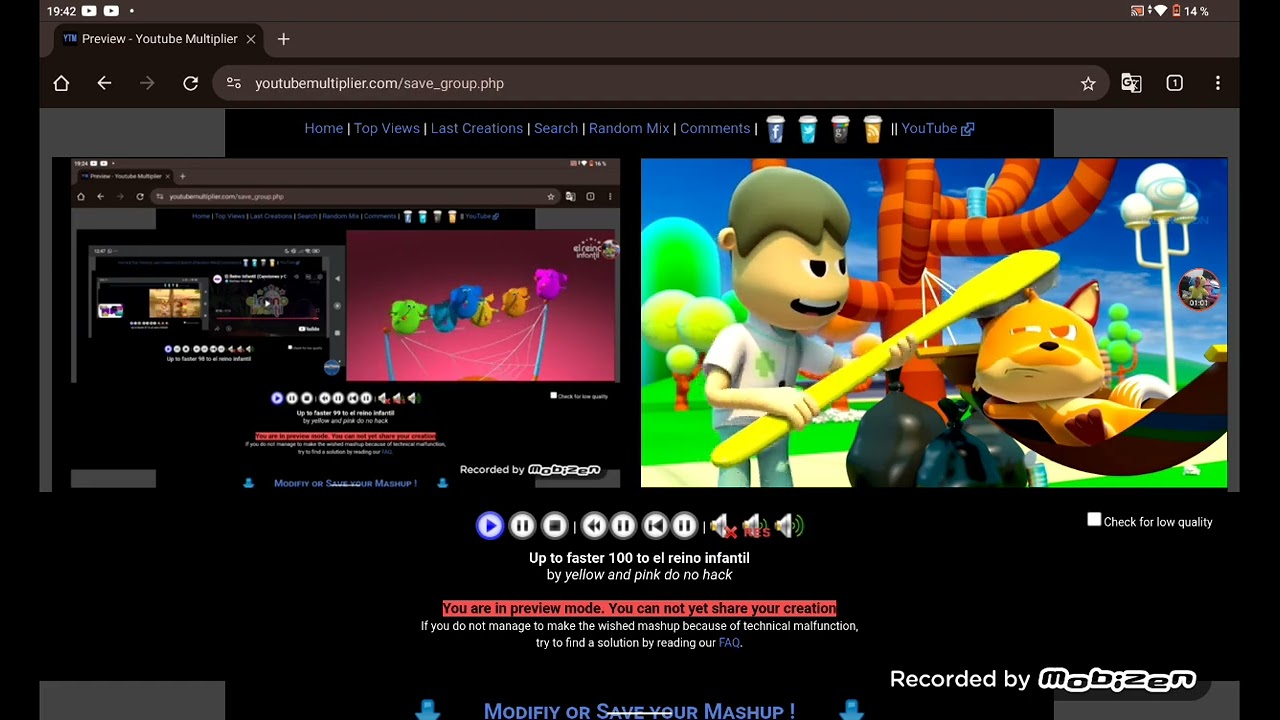Image resolution: width=1280 pixels, height=720 pixels.
Task: Stop all videos with square stop button
Action: (554, 525)
